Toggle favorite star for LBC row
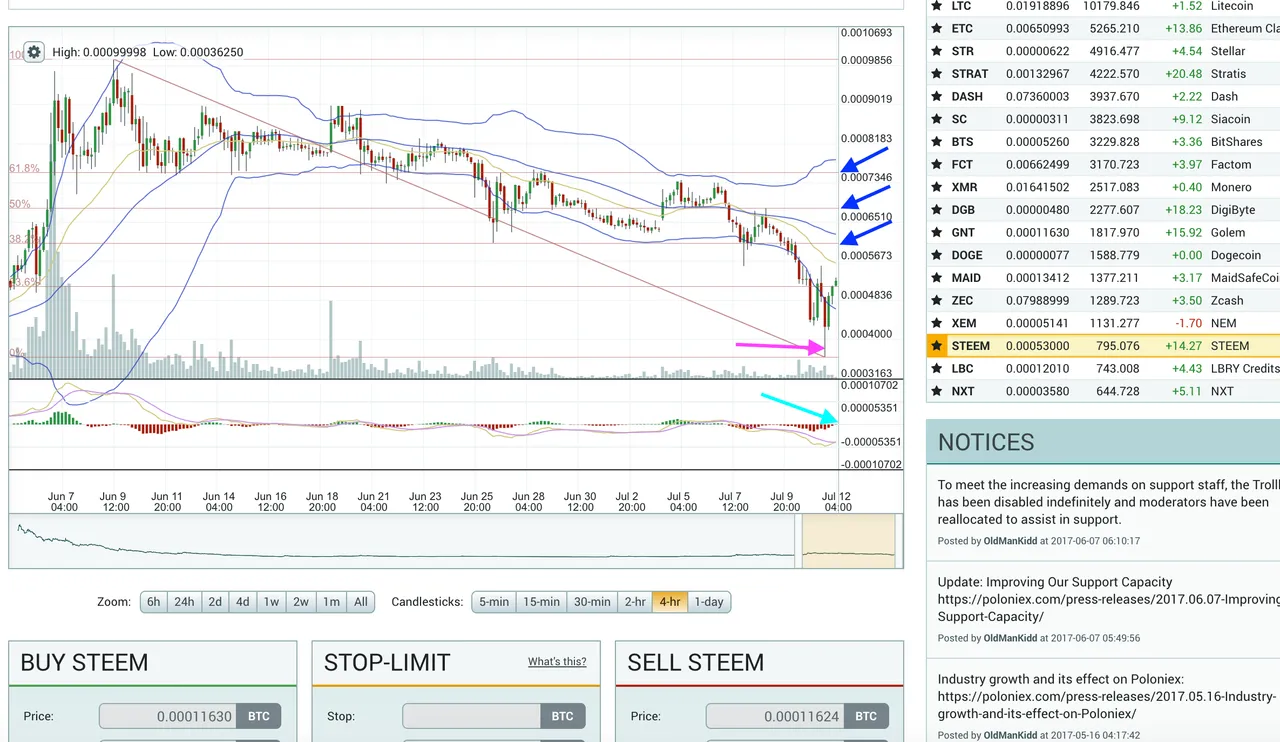This screenshot has width=1280, height=742. click(x=937, y=369)
